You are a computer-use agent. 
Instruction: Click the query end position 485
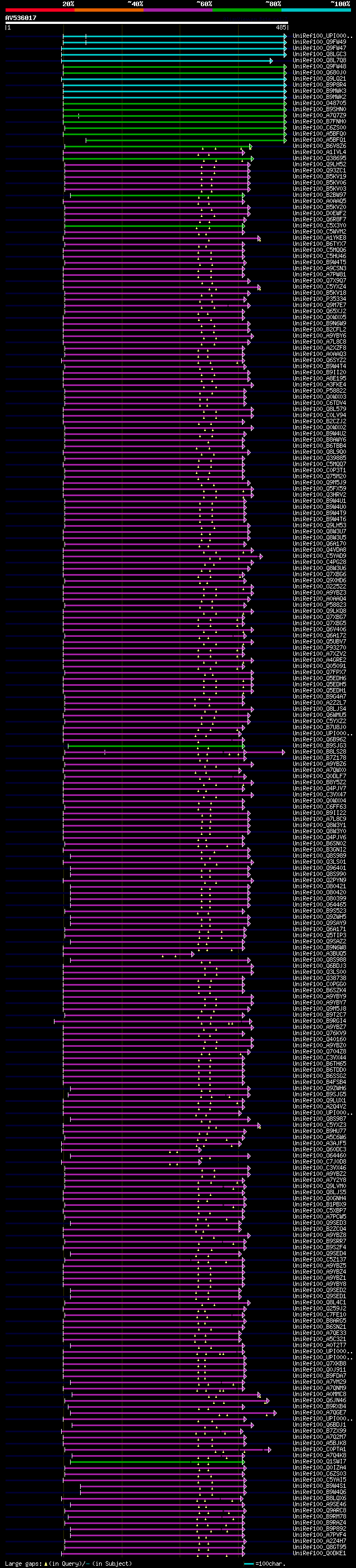click(280, 27)
